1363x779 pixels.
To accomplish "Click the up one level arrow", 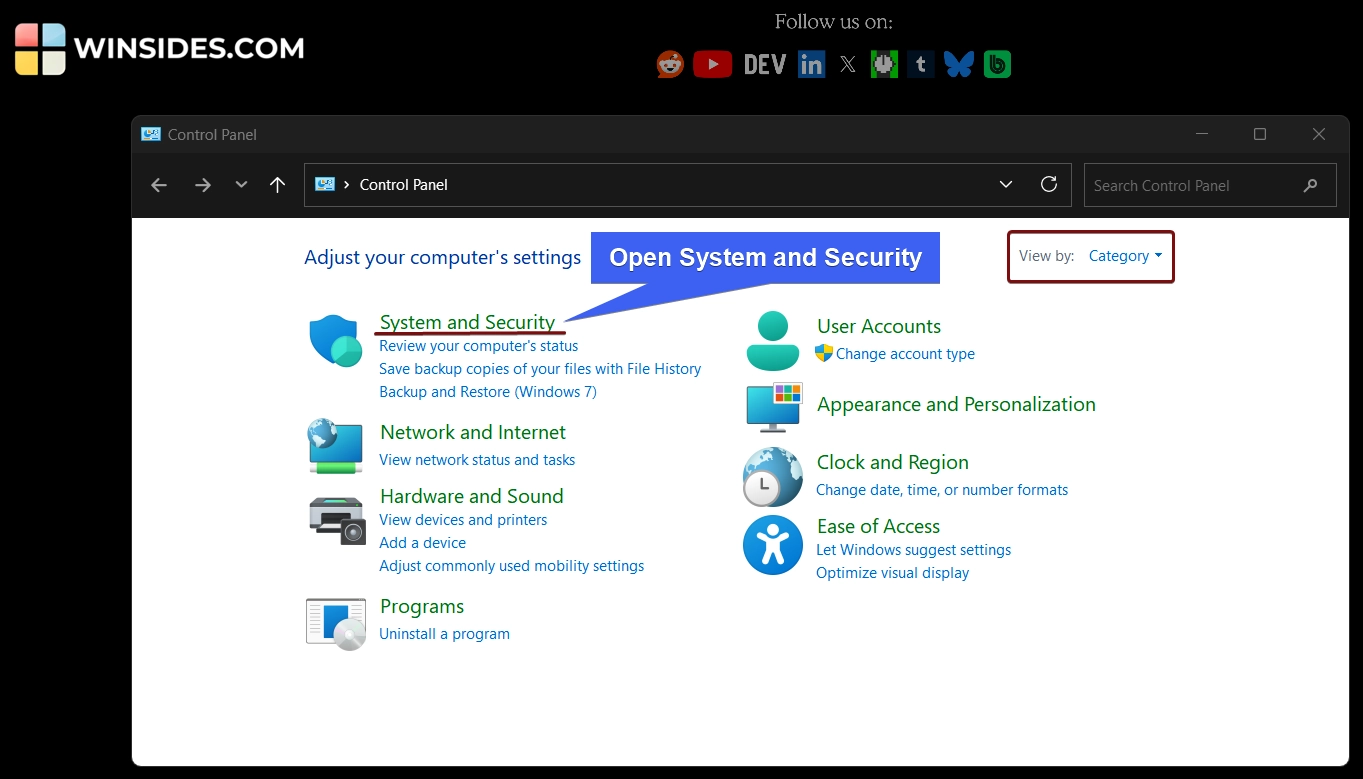I will coord(277,184).
